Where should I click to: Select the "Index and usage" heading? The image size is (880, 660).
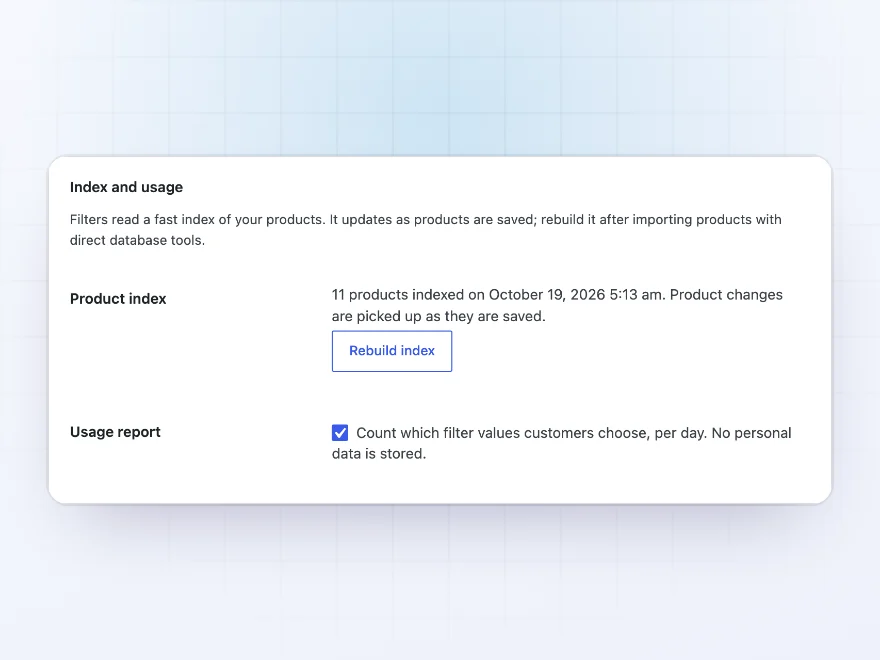(x=126, y=187)
